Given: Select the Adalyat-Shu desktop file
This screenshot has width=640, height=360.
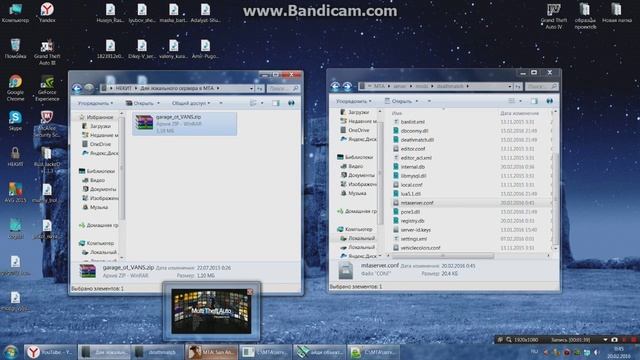Looking at the screenshot, I should (205, 12).
